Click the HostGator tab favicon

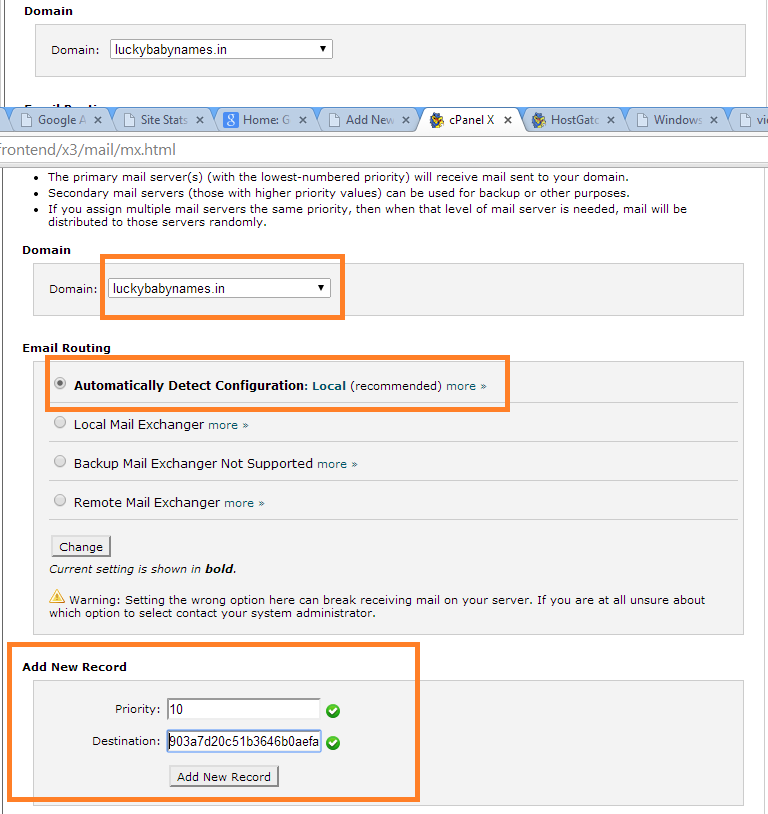click(541, 120)
